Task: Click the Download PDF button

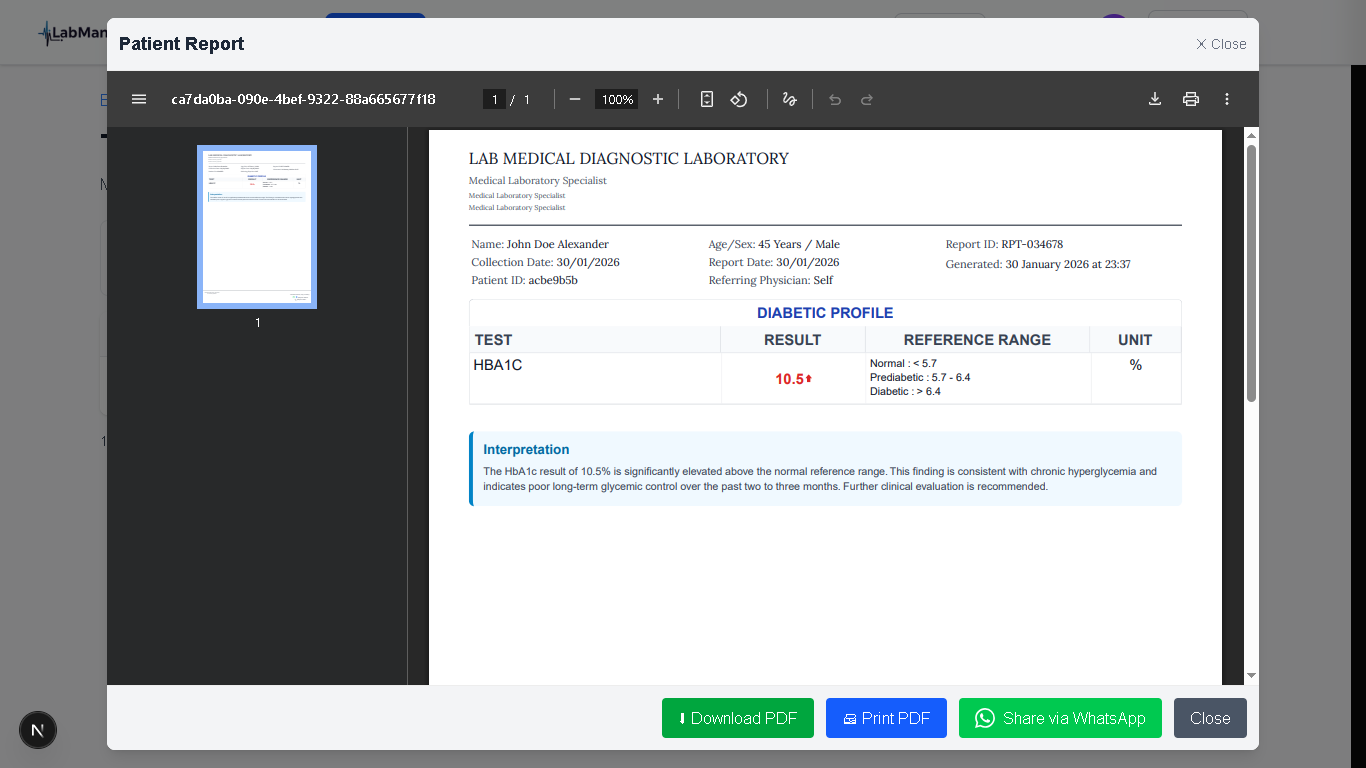Action: 737,718
